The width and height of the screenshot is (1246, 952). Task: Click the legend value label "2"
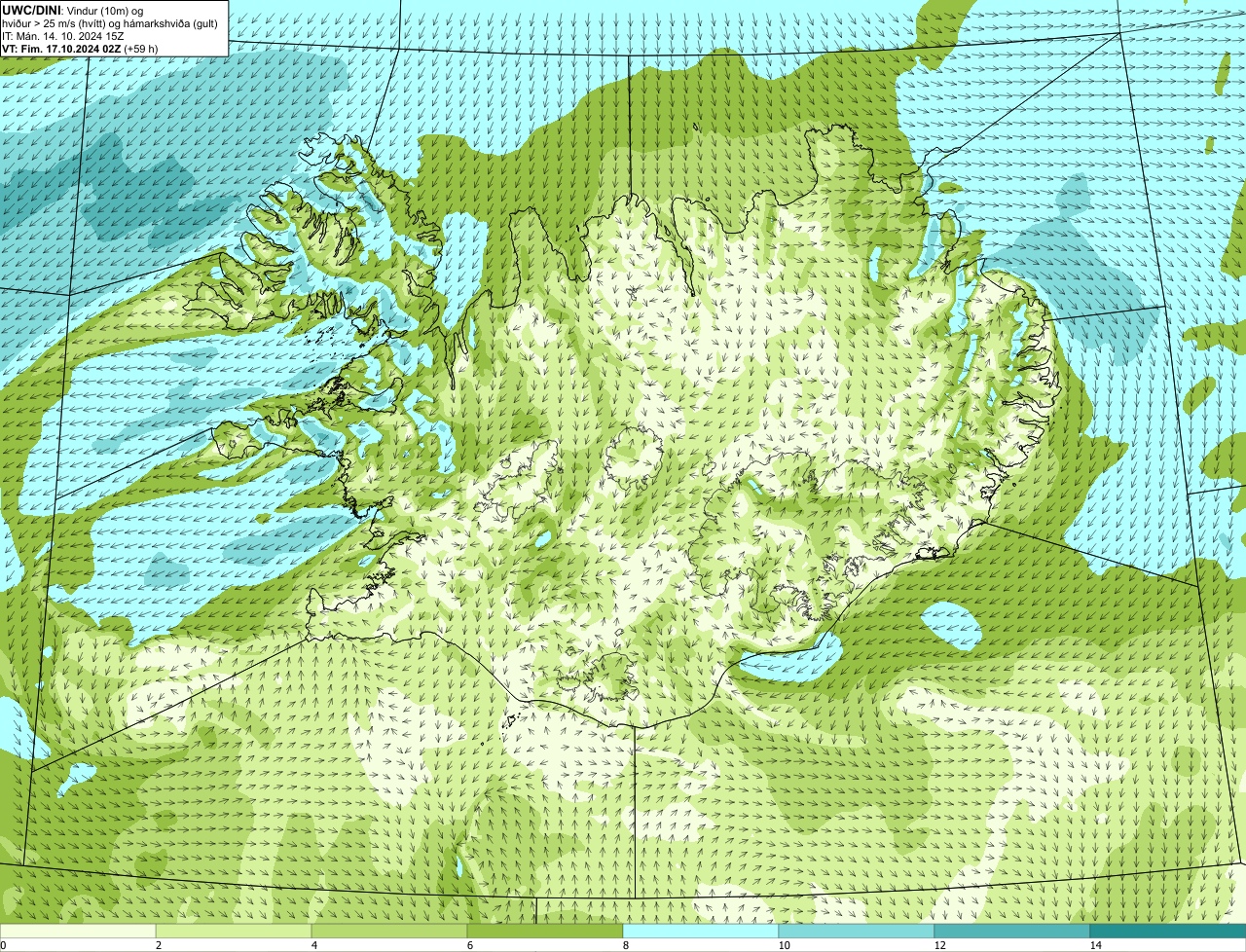pos(158,945)
